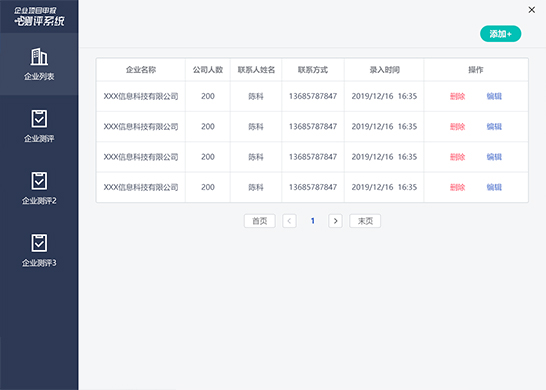Click the 操作 column header

(476, 70)
